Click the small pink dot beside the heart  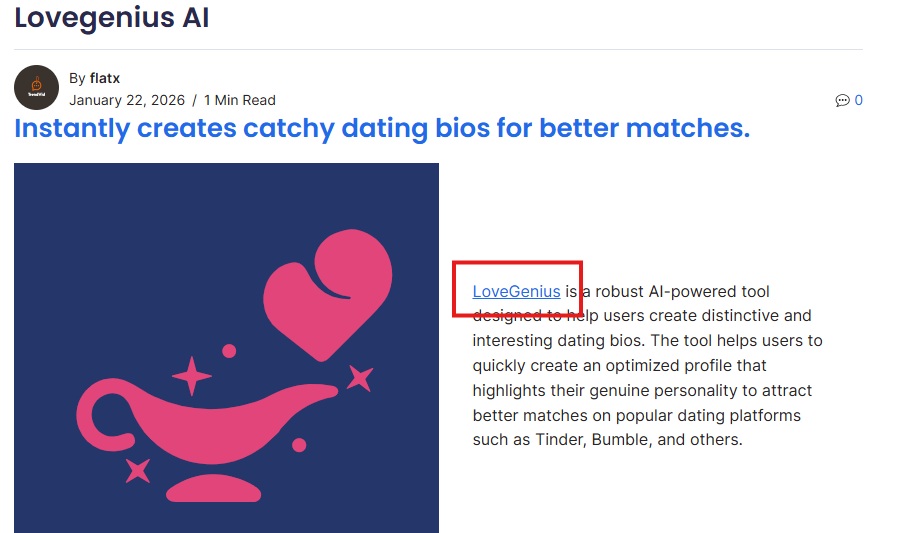[229, 351]
